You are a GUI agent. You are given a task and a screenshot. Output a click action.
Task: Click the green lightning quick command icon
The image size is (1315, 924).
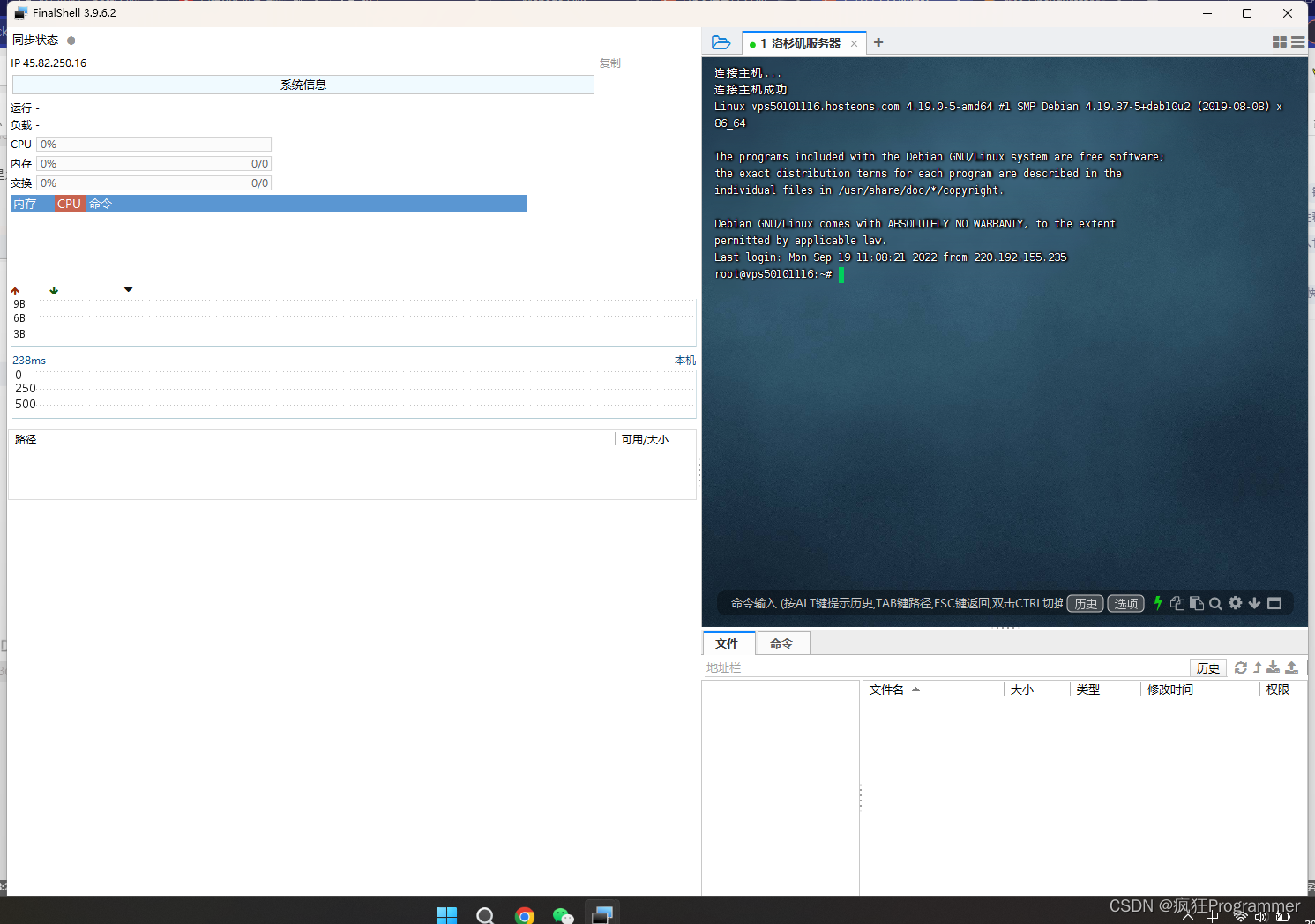point(1158,603)
